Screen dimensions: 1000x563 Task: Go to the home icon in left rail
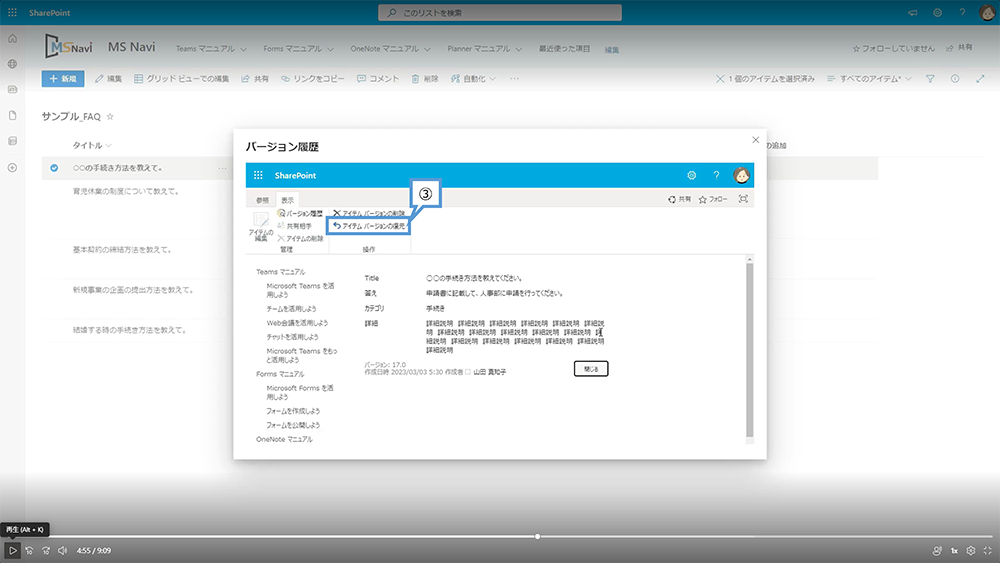(x=12, y=39)
